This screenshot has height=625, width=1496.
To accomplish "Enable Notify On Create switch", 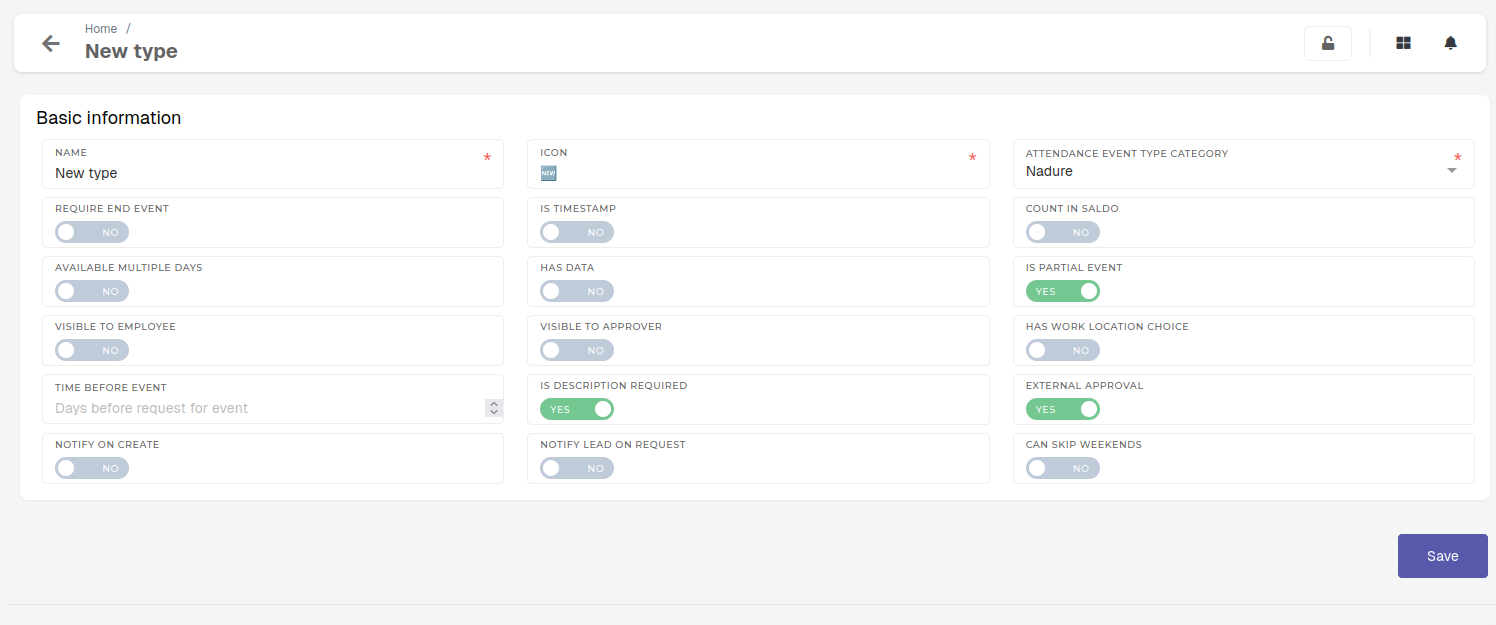I will 92,468.
